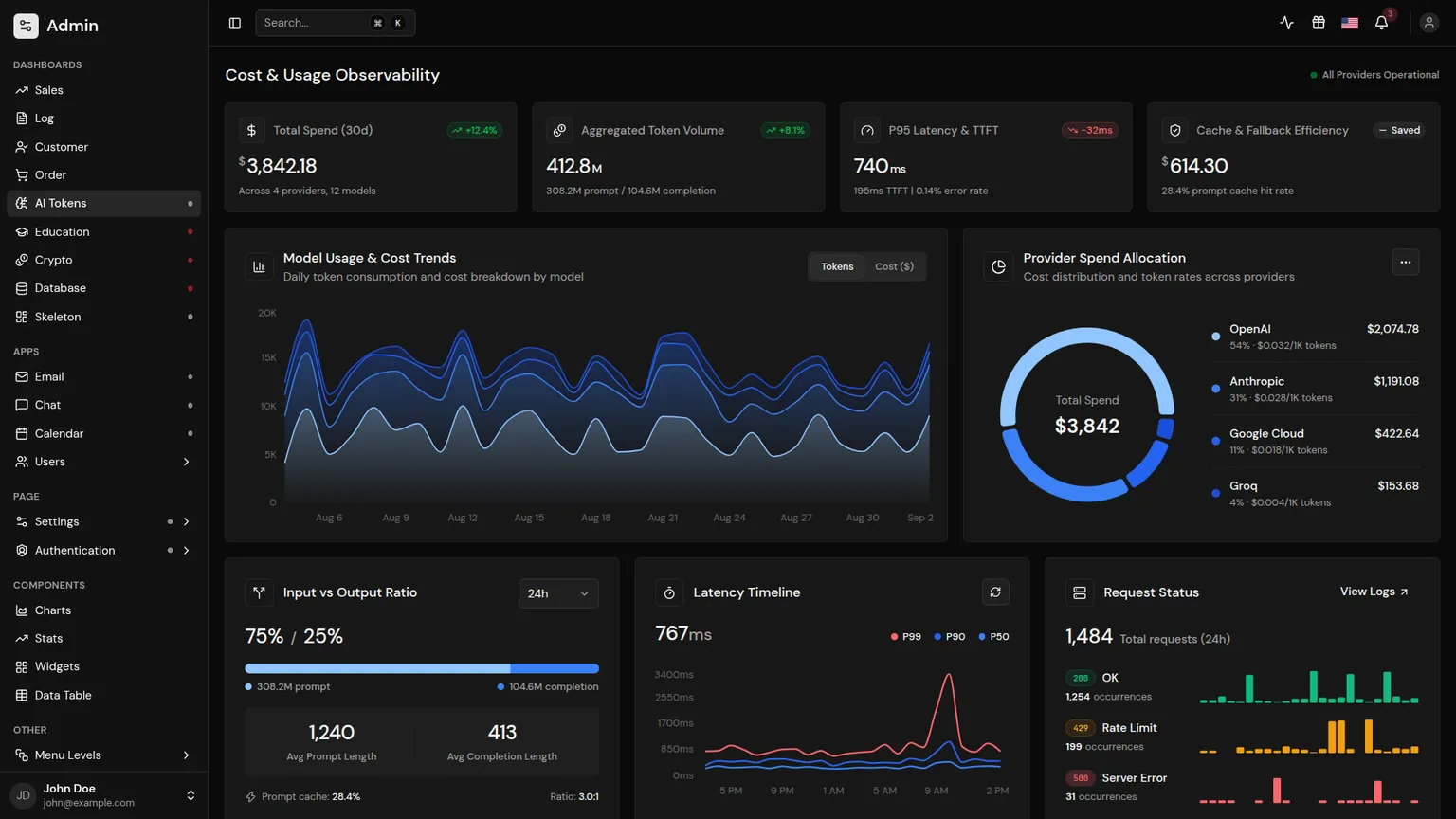The width and height of the screenshot is (1456, 819).
Task: Click the dollar icon on Total Spend card
Action: click(x=251, y=130)
